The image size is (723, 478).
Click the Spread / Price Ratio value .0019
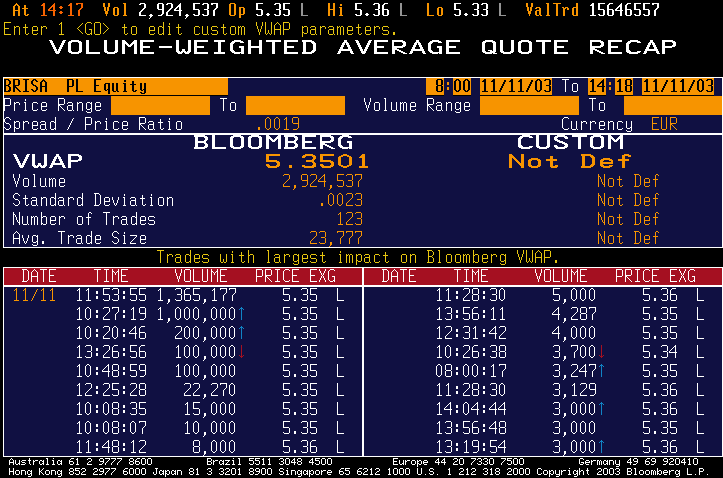[x=278, y=124]
